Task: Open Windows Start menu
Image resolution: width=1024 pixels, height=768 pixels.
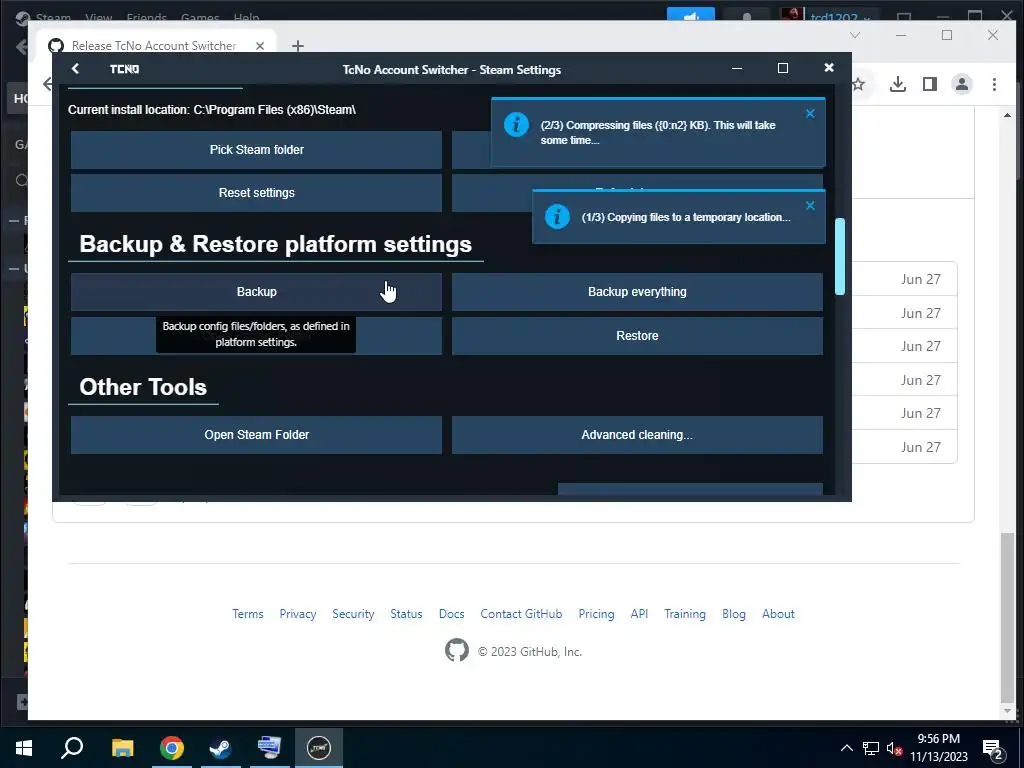Action: coord(24,748)
